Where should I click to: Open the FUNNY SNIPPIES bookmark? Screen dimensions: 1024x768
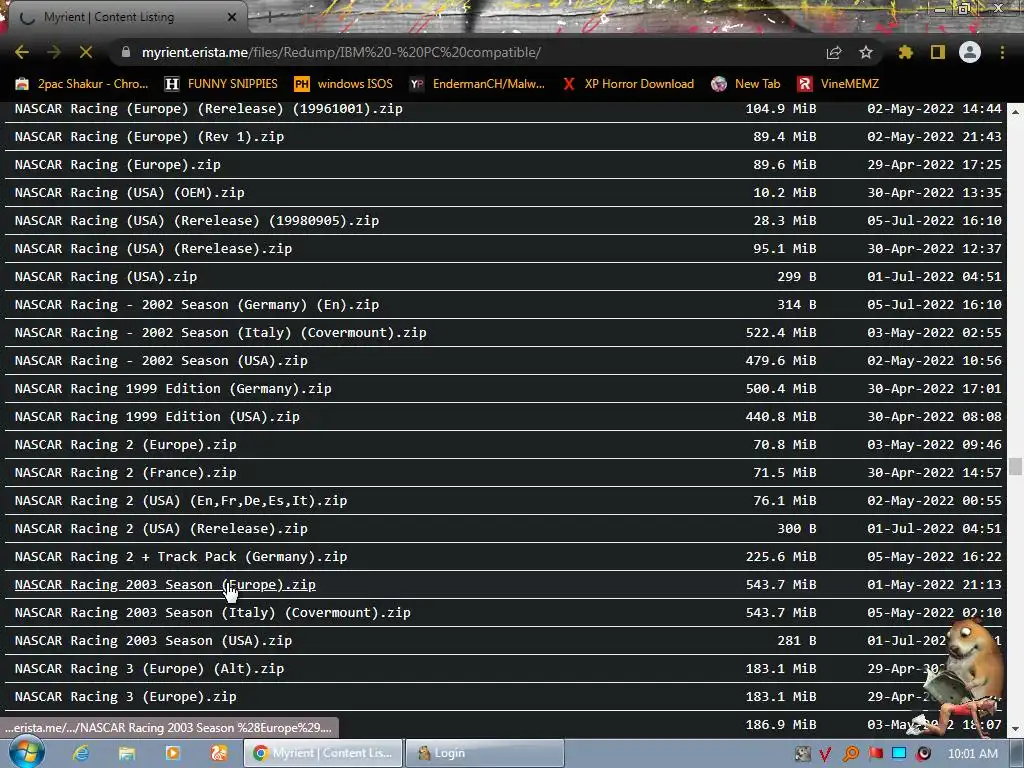[221, 84]
